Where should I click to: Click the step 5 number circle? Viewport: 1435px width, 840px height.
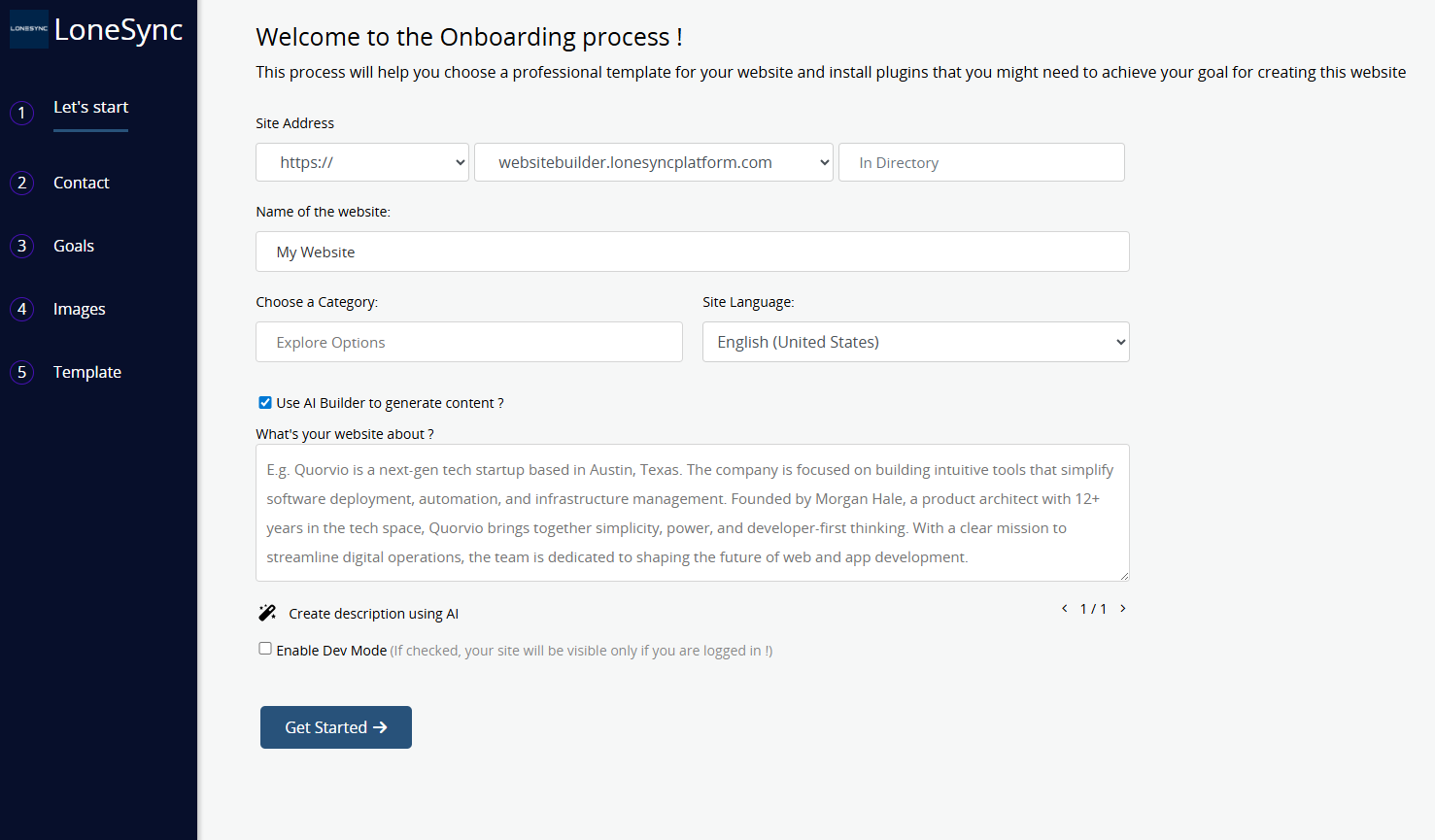pos(22,372)
